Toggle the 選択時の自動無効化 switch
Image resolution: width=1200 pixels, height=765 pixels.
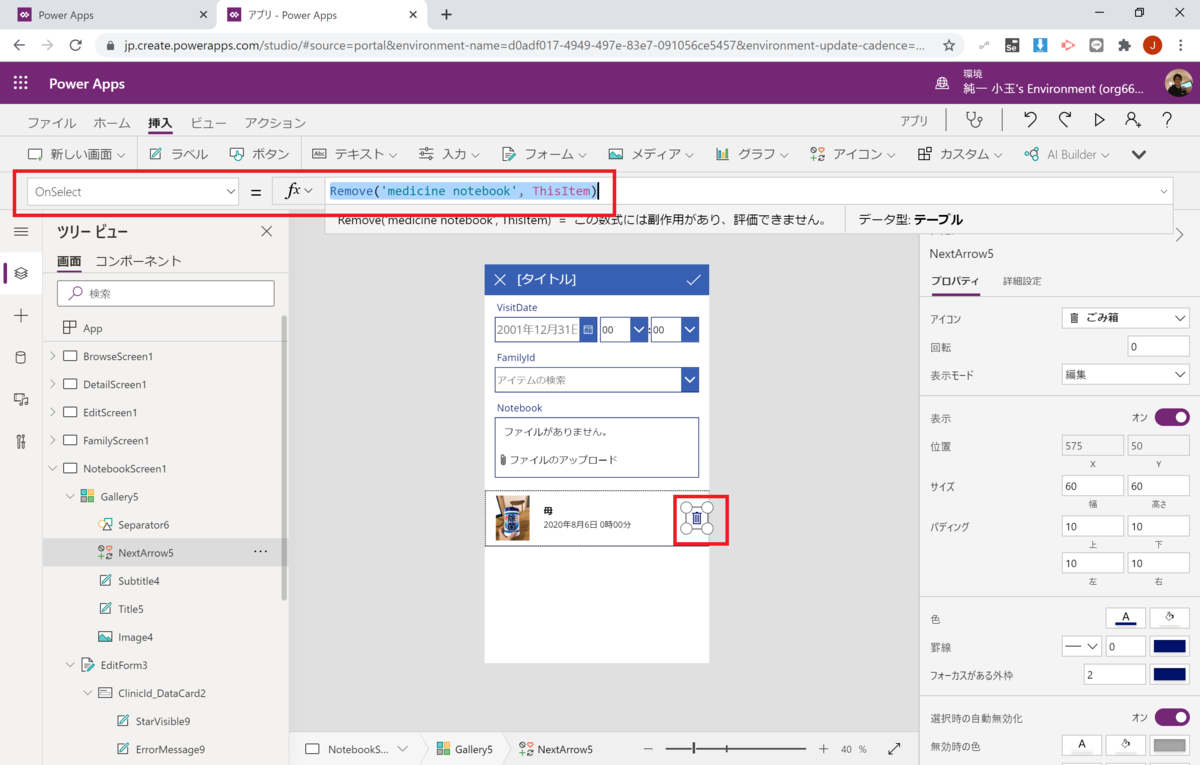point(1172,717)
